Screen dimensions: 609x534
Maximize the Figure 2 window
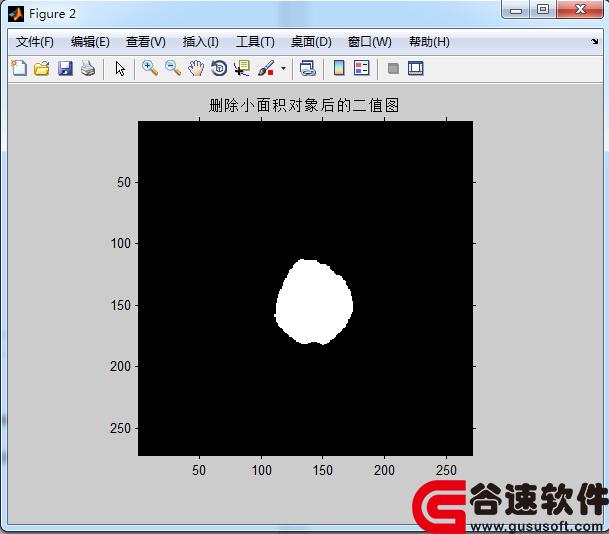click(543, 9)
